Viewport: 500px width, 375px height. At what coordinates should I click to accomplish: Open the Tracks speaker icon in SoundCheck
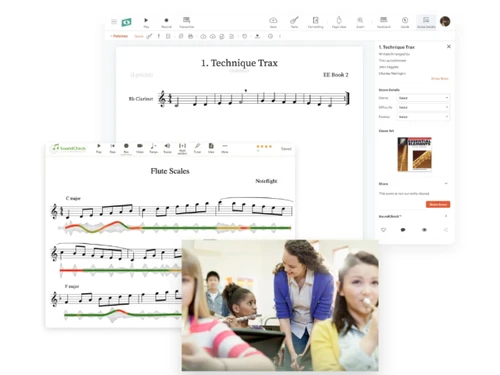click(x=167, y=148)
